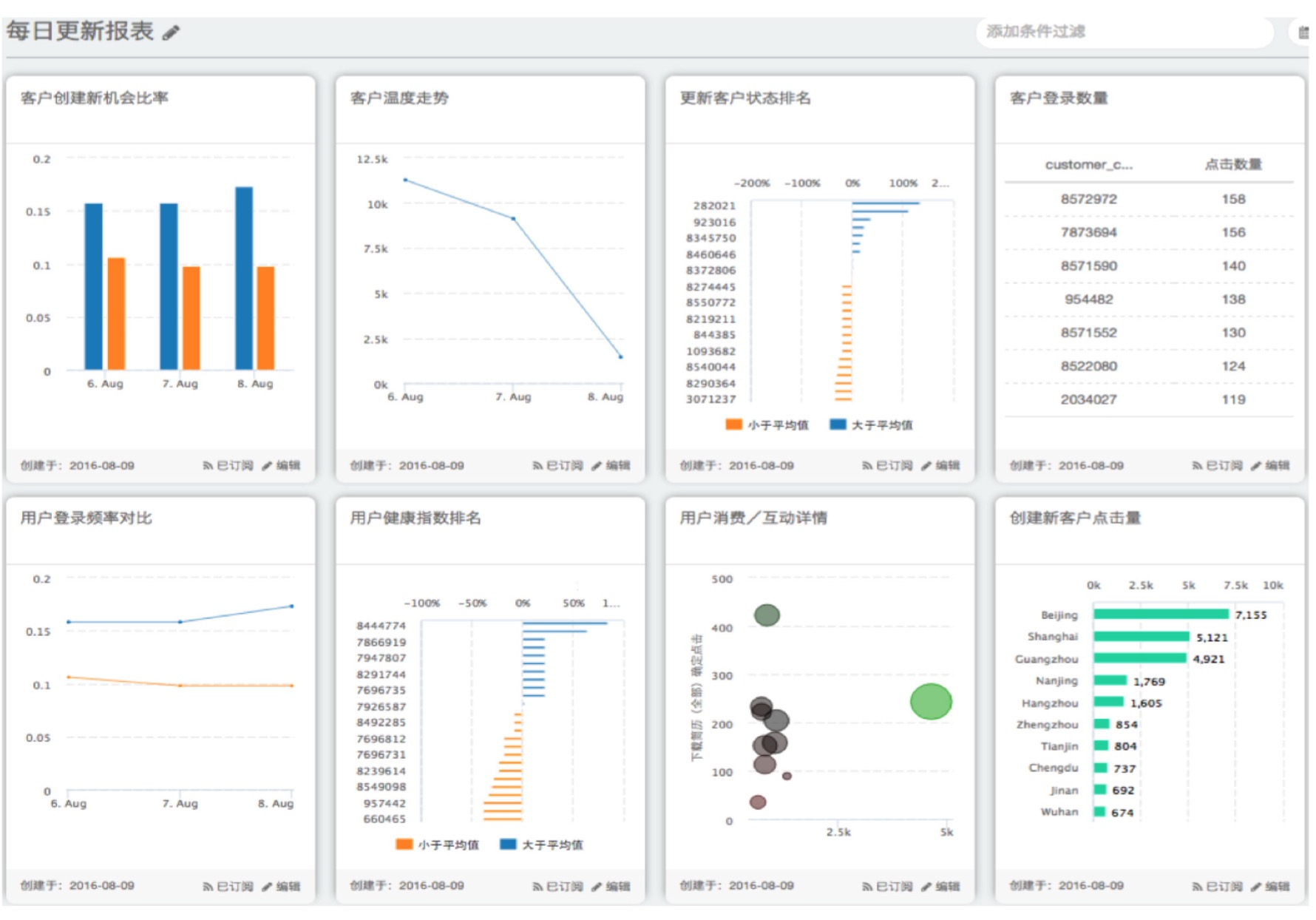This screenshot has width=1316, height=920.
Task: Click the 660465 label in health ranking chart
Action: click(x=384, y=819)
